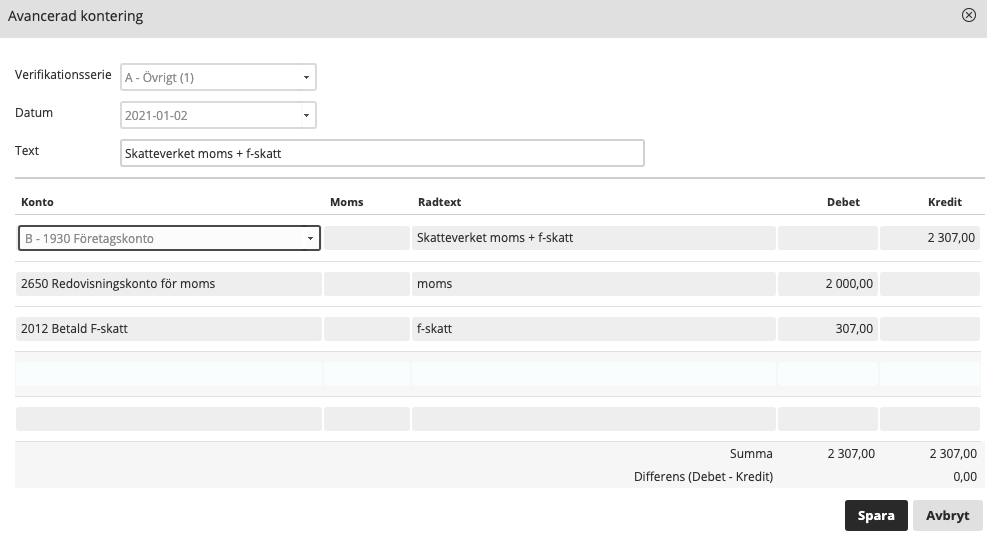The width and height of the screenshot is (987, 544).
Task: Select the 2012 Betald F-skatt account field
Action: pos(169,329)
